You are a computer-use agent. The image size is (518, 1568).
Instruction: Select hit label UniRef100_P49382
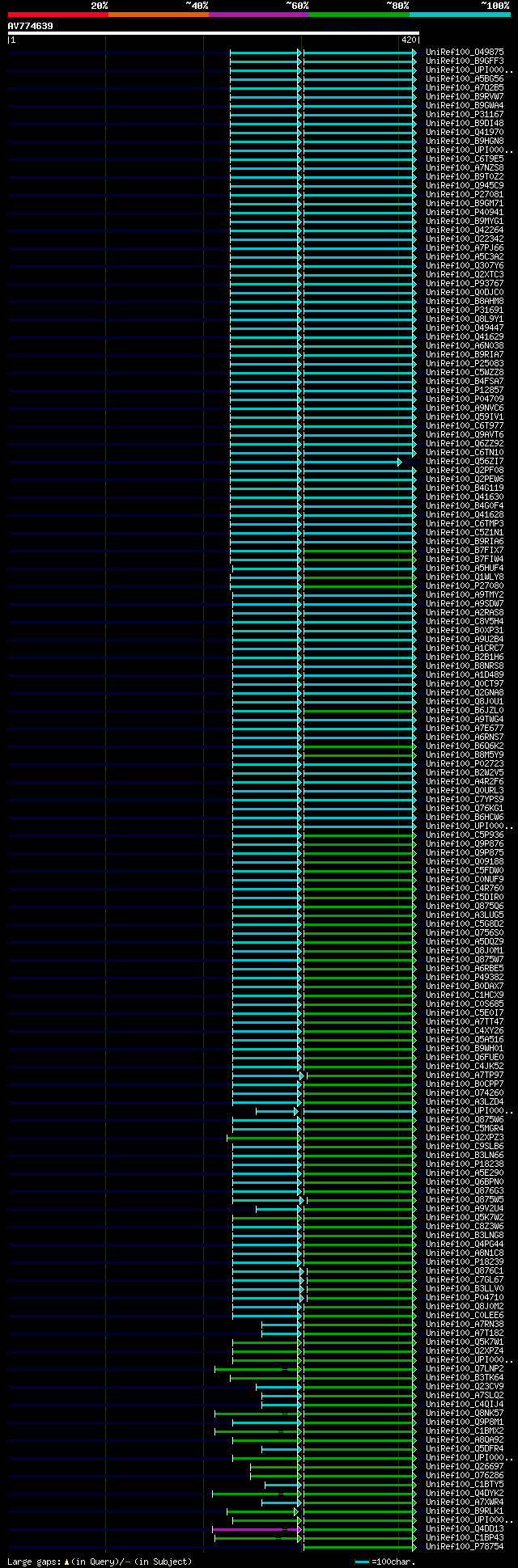pyautogui.click(x=465, y=978)
